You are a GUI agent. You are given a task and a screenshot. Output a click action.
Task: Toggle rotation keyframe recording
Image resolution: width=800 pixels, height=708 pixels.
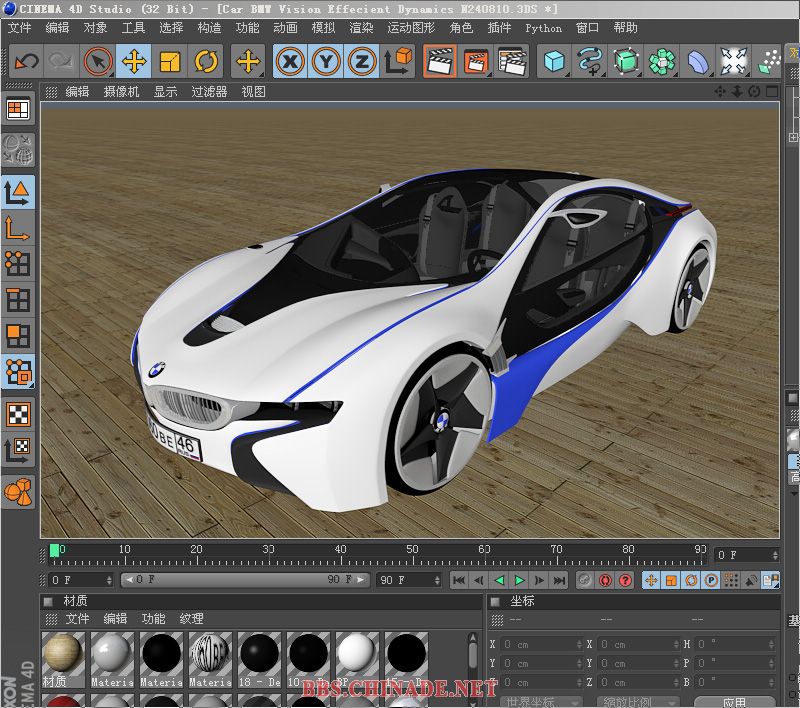click(x=691, y=580)
